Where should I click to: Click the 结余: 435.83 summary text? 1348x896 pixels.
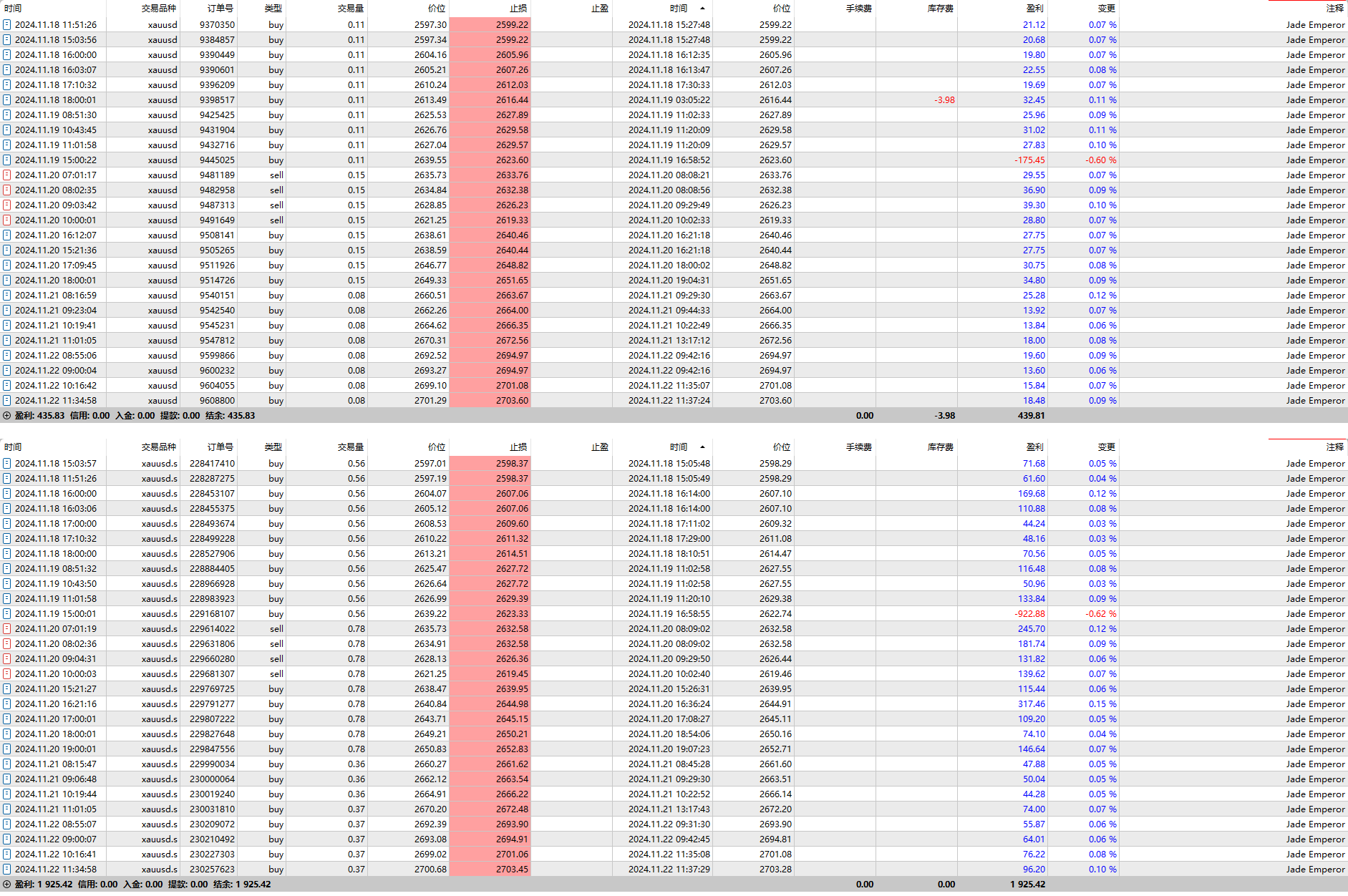coord(230,415)
